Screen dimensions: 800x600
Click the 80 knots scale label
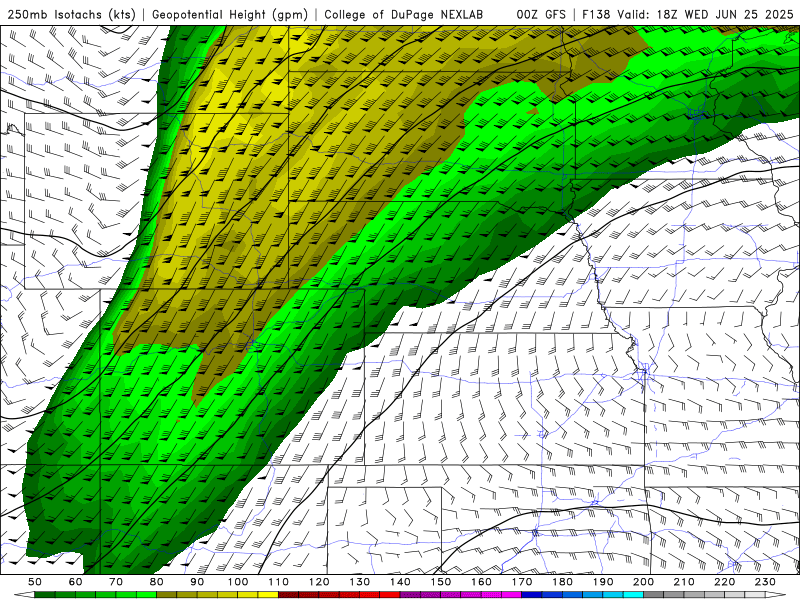[x=157, y=582]
